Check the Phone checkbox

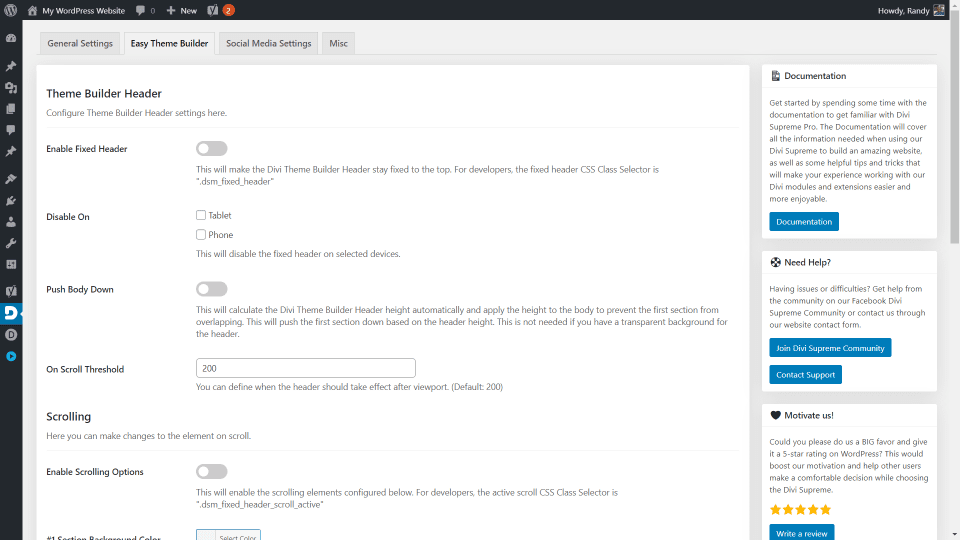point(201,235)
